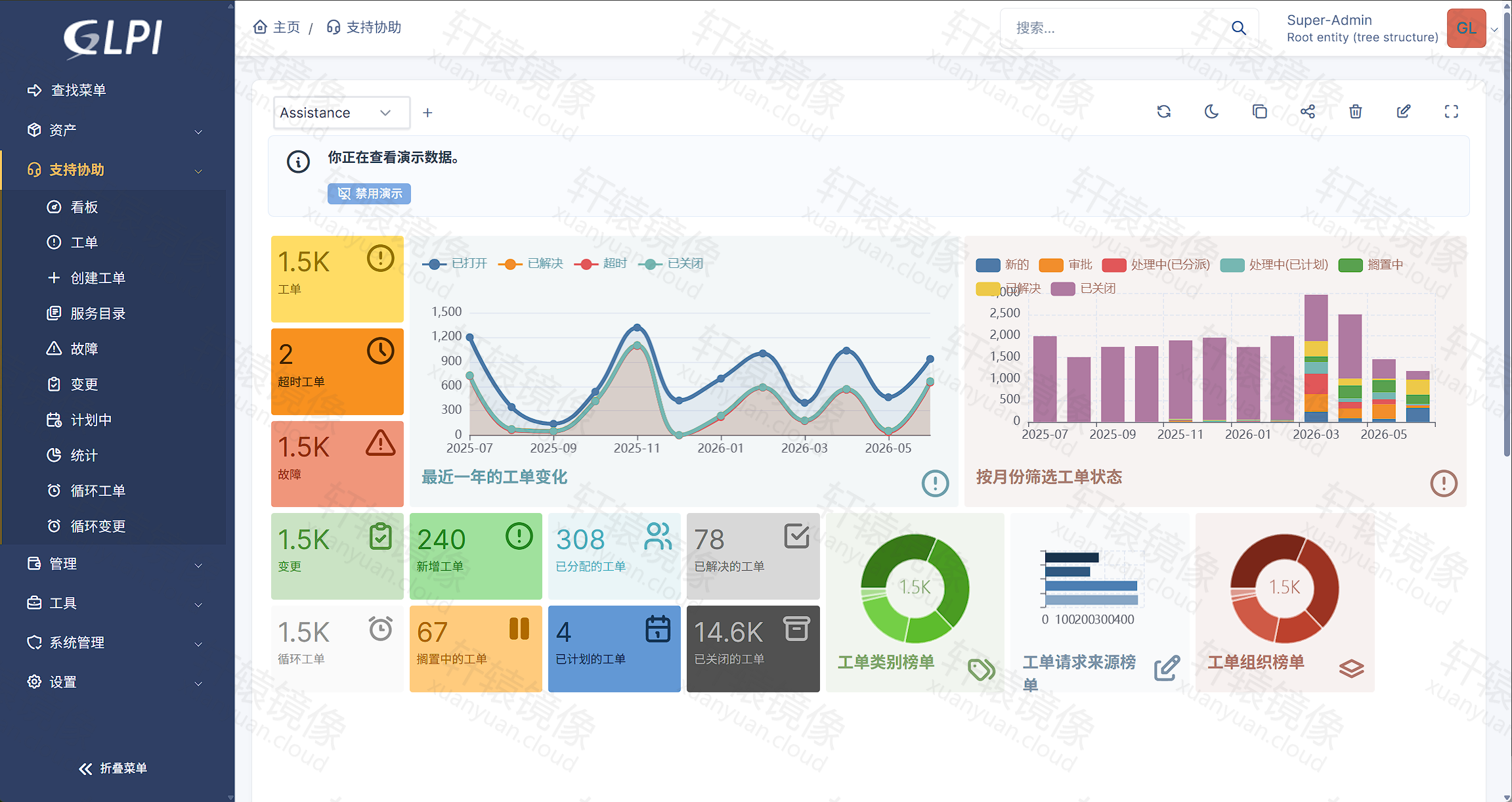Toggle fullscreen mode icon

click(1451, 112)
